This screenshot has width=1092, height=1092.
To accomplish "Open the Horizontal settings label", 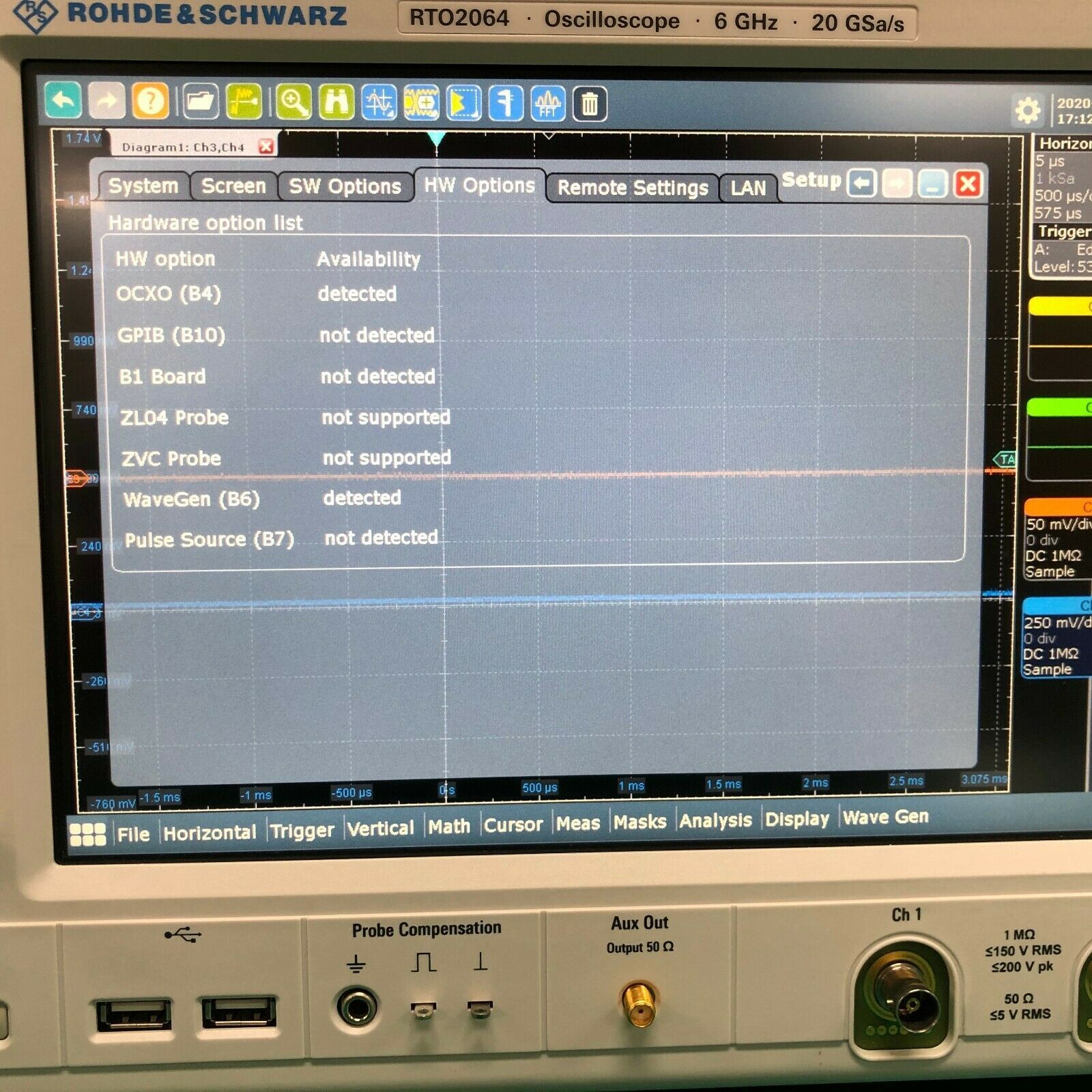I will pyautogui.click(x=1065, y=143).
